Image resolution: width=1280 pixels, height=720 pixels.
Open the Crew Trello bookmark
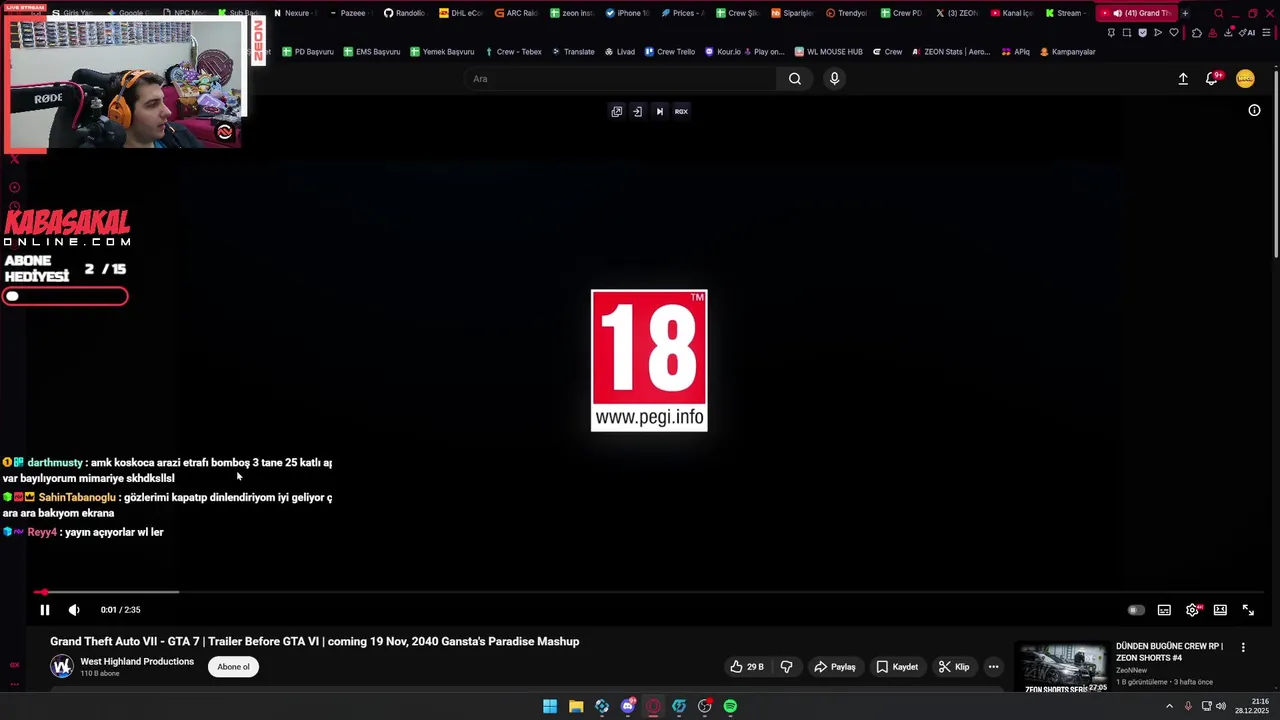click(x=670, y=52)
